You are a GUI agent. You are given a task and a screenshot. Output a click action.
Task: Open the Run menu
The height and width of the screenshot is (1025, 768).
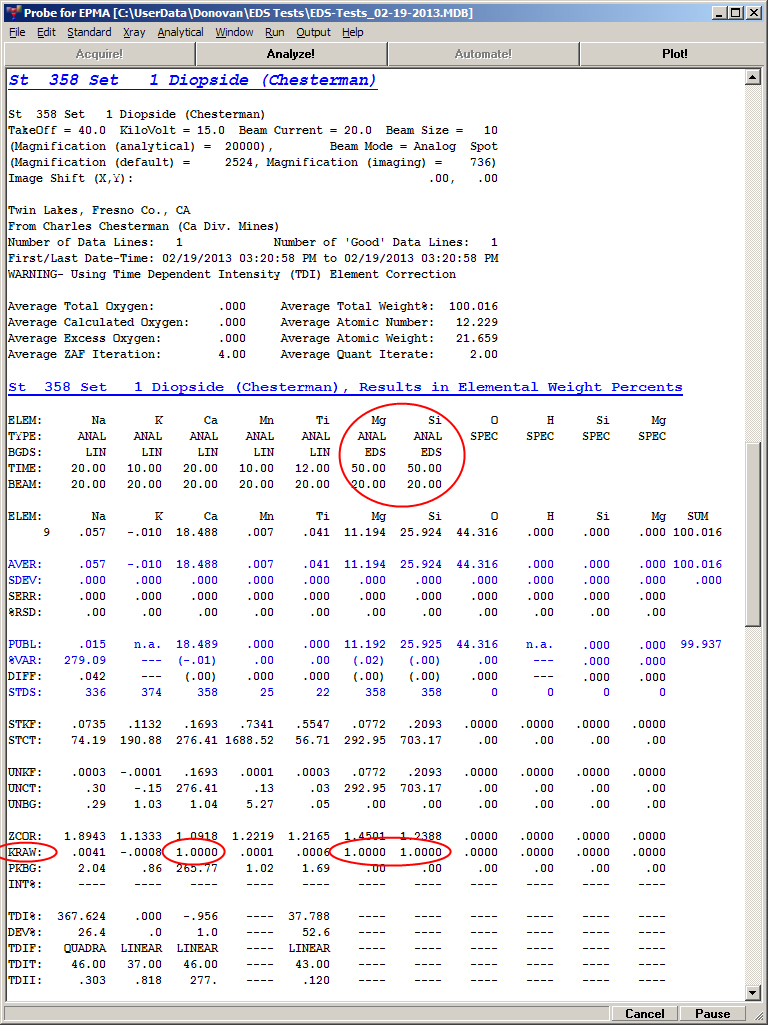point(275,32)
